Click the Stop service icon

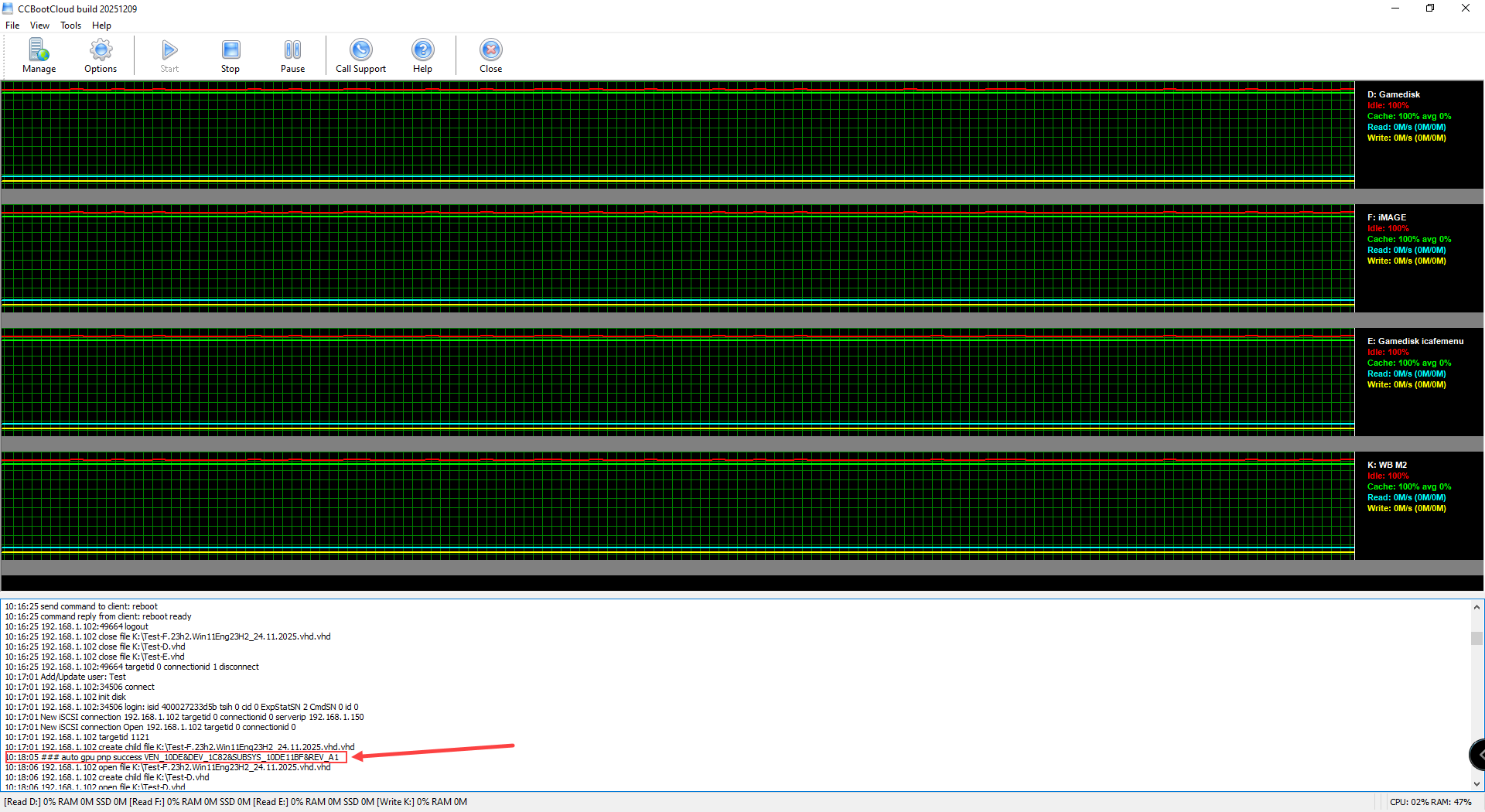pos(230,54)
